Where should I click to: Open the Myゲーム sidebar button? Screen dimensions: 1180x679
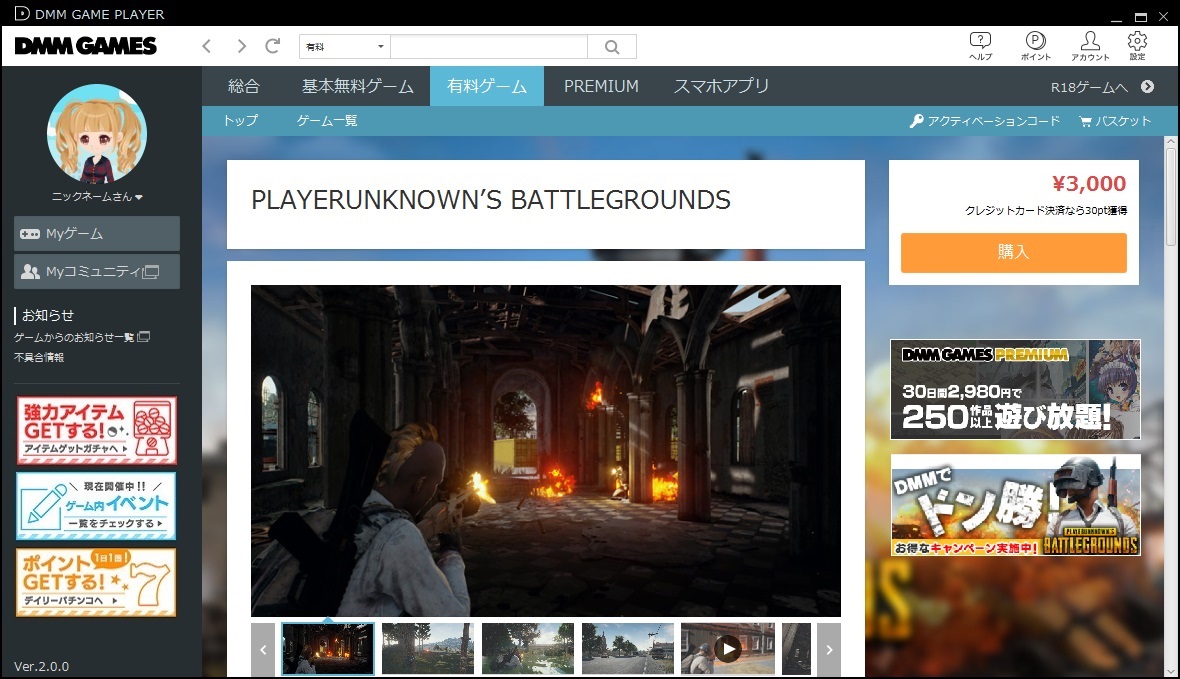97,233
